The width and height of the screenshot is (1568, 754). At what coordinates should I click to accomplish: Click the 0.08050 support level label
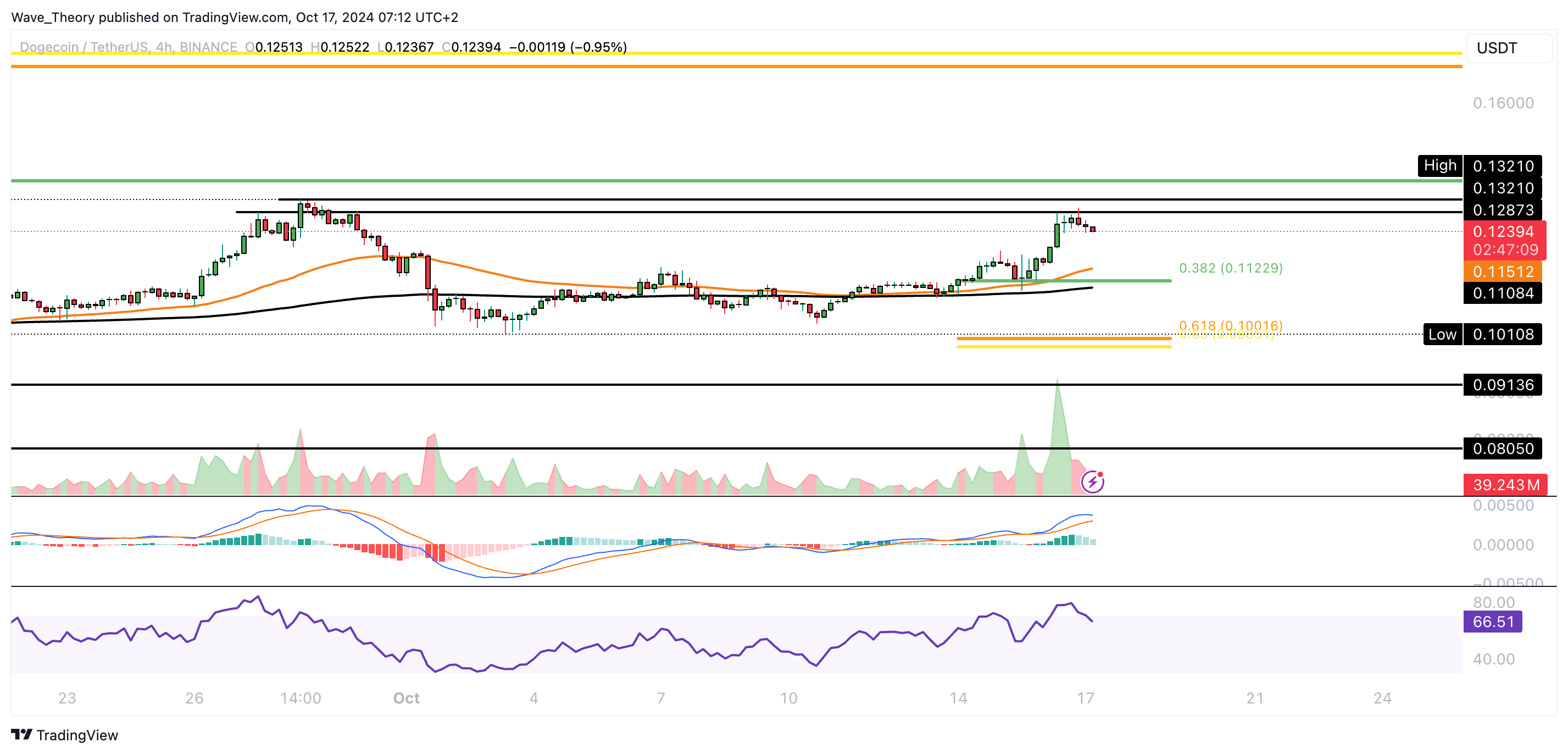point(1502,449)
